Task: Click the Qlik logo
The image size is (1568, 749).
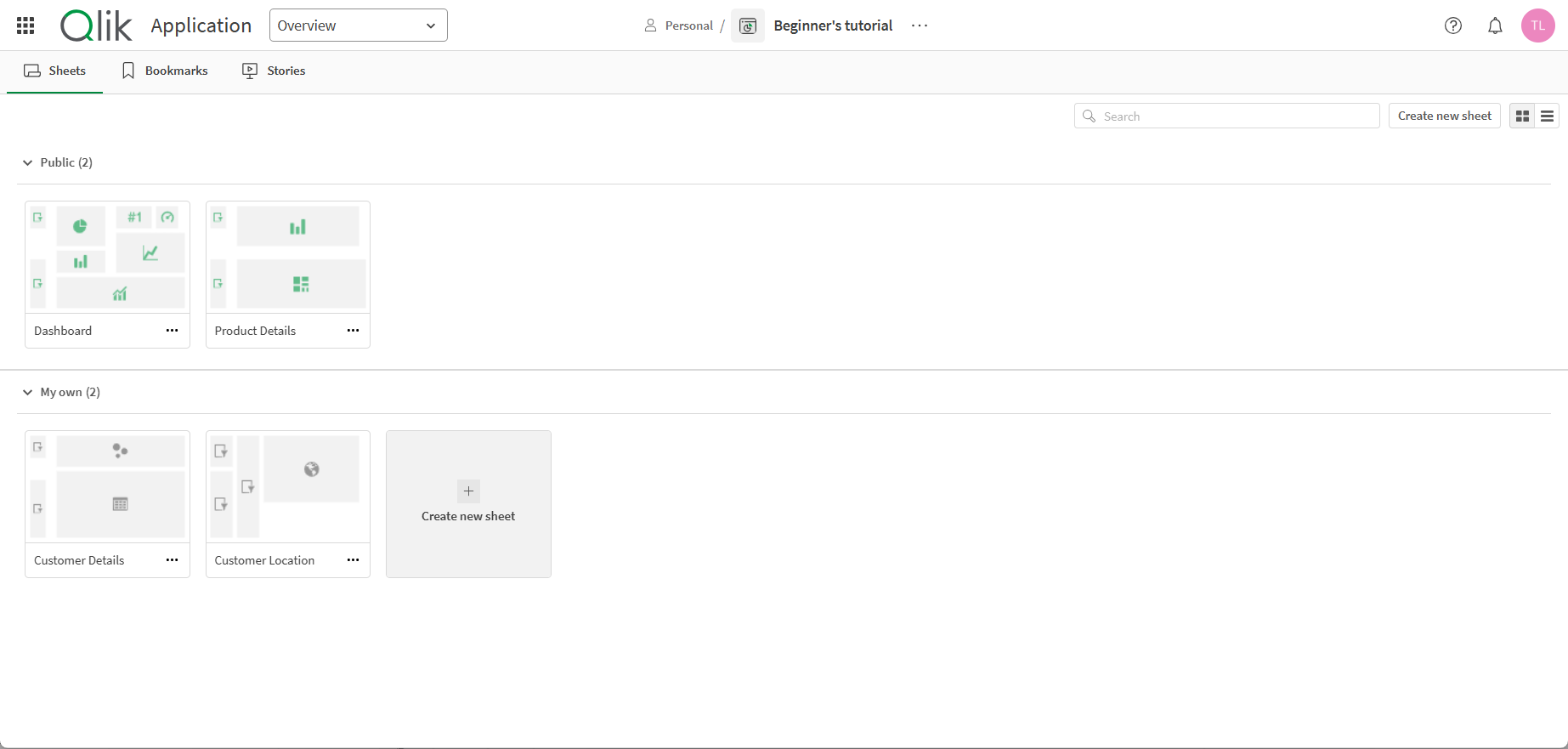Action: tap(96, 26)
